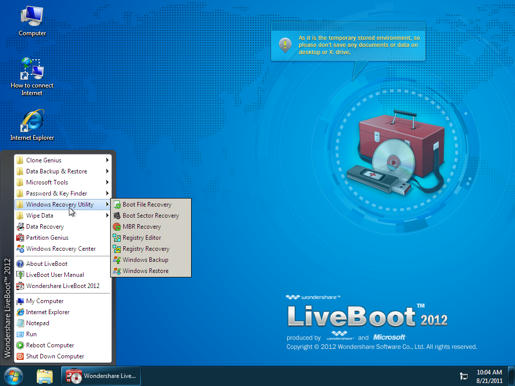Viewport: 515px width, 386px height.
Task: Click the Microsoft Tools folder icon
Action: [20, 182]
